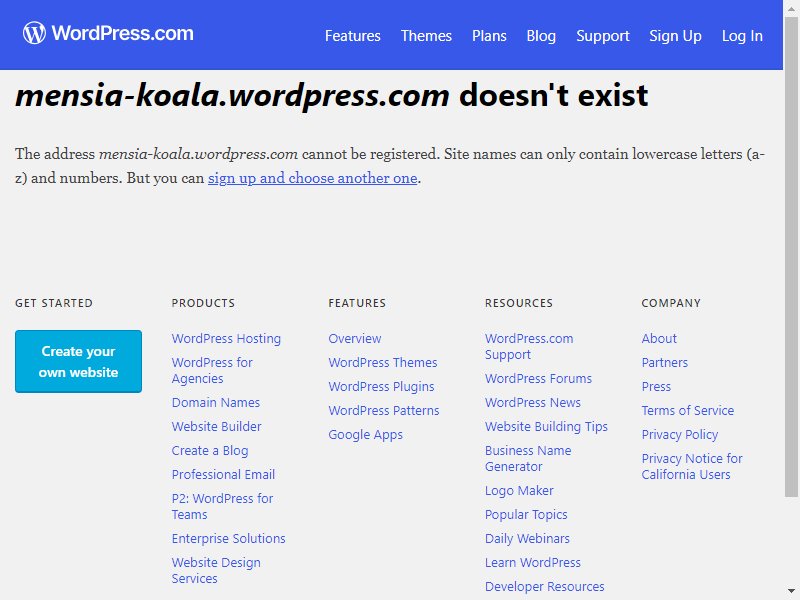Select the Create a Blog link
Screen dimensions: 800x600
210,451
